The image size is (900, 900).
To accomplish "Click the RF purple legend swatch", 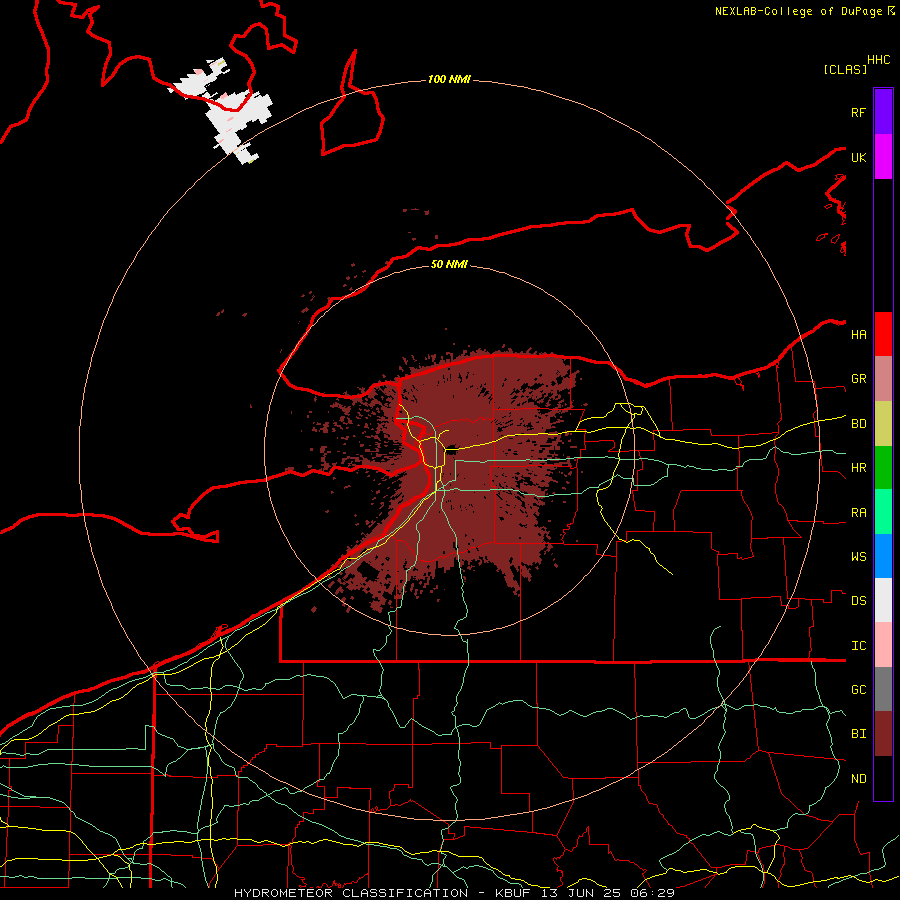I will 883,112.
